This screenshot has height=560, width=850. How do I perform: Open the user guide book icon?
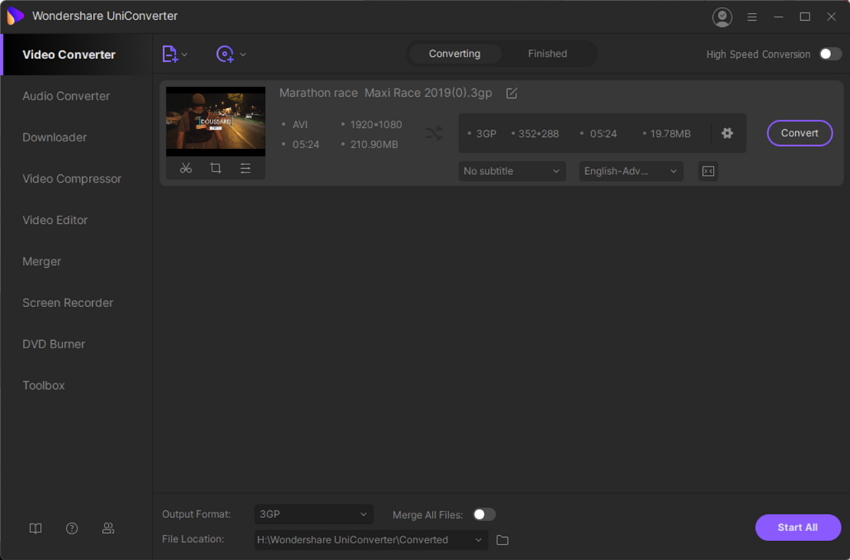[35, 529]
